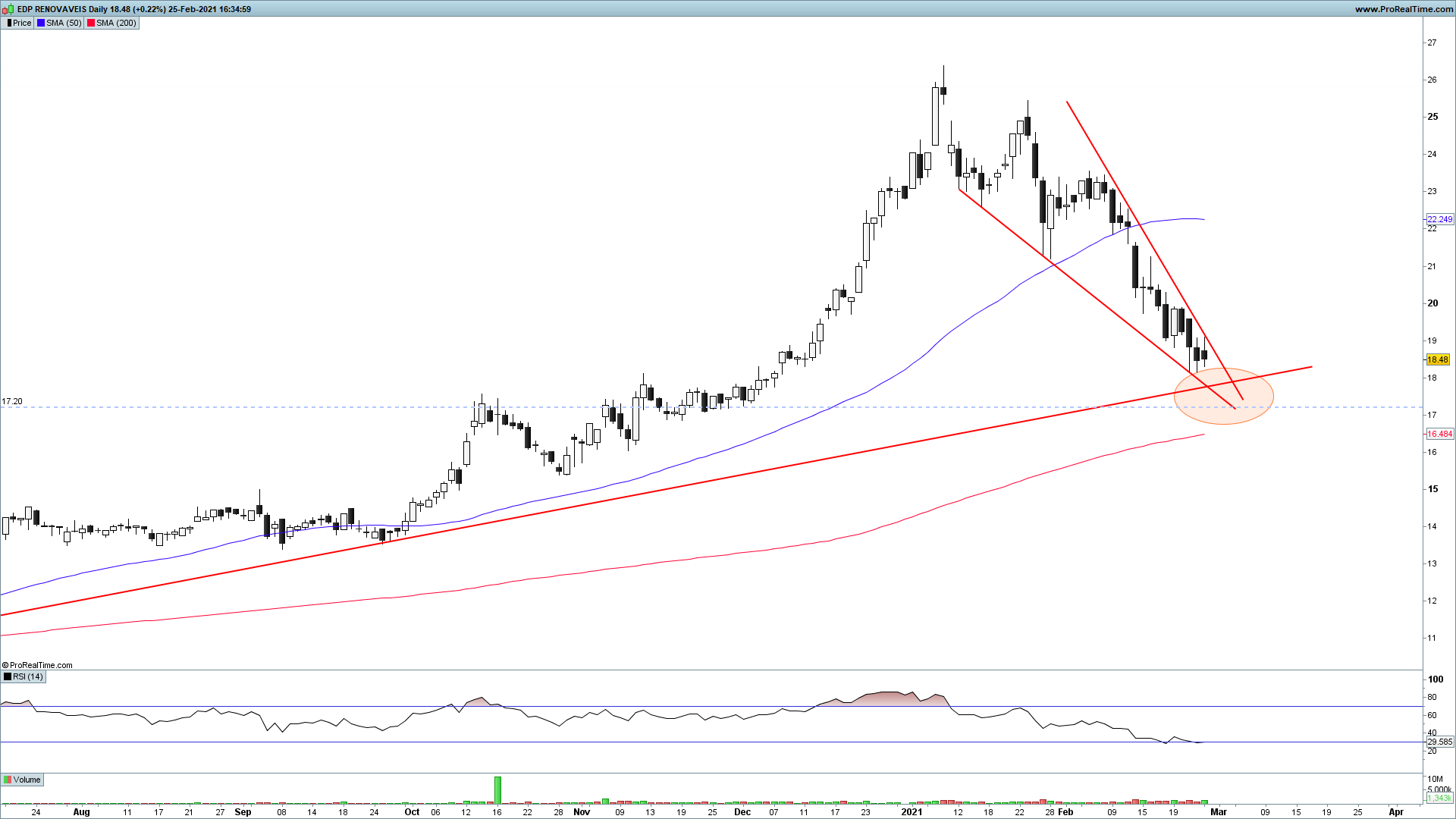The image size is (1456, 819).
Task: Click the 17.20 horizontal level label
Action: pos(12,401)
